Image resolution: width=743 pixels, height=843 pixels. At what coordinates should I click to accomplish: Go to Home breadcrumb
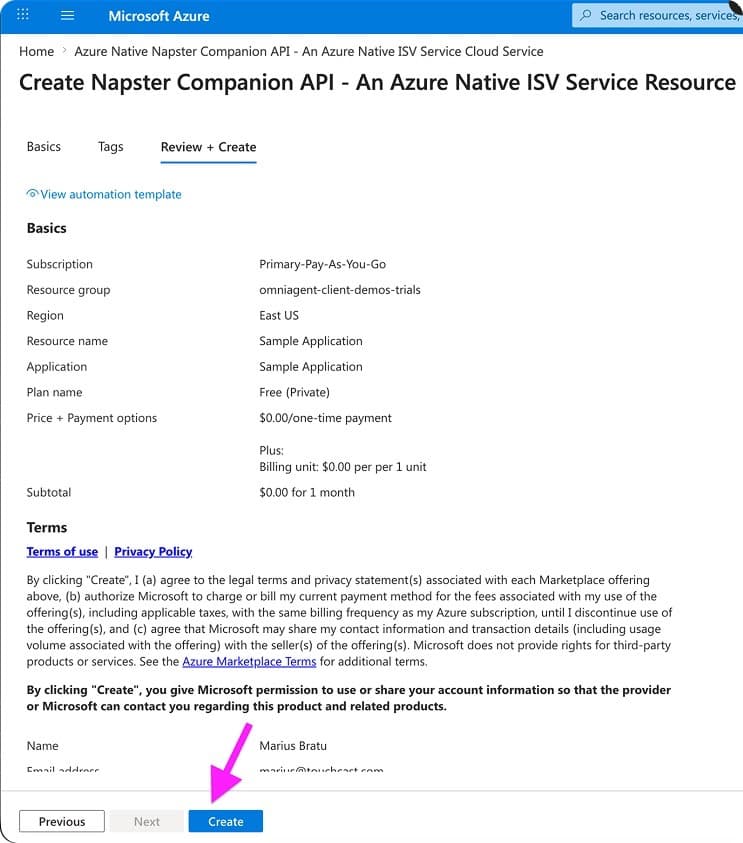tap(37, 52)
